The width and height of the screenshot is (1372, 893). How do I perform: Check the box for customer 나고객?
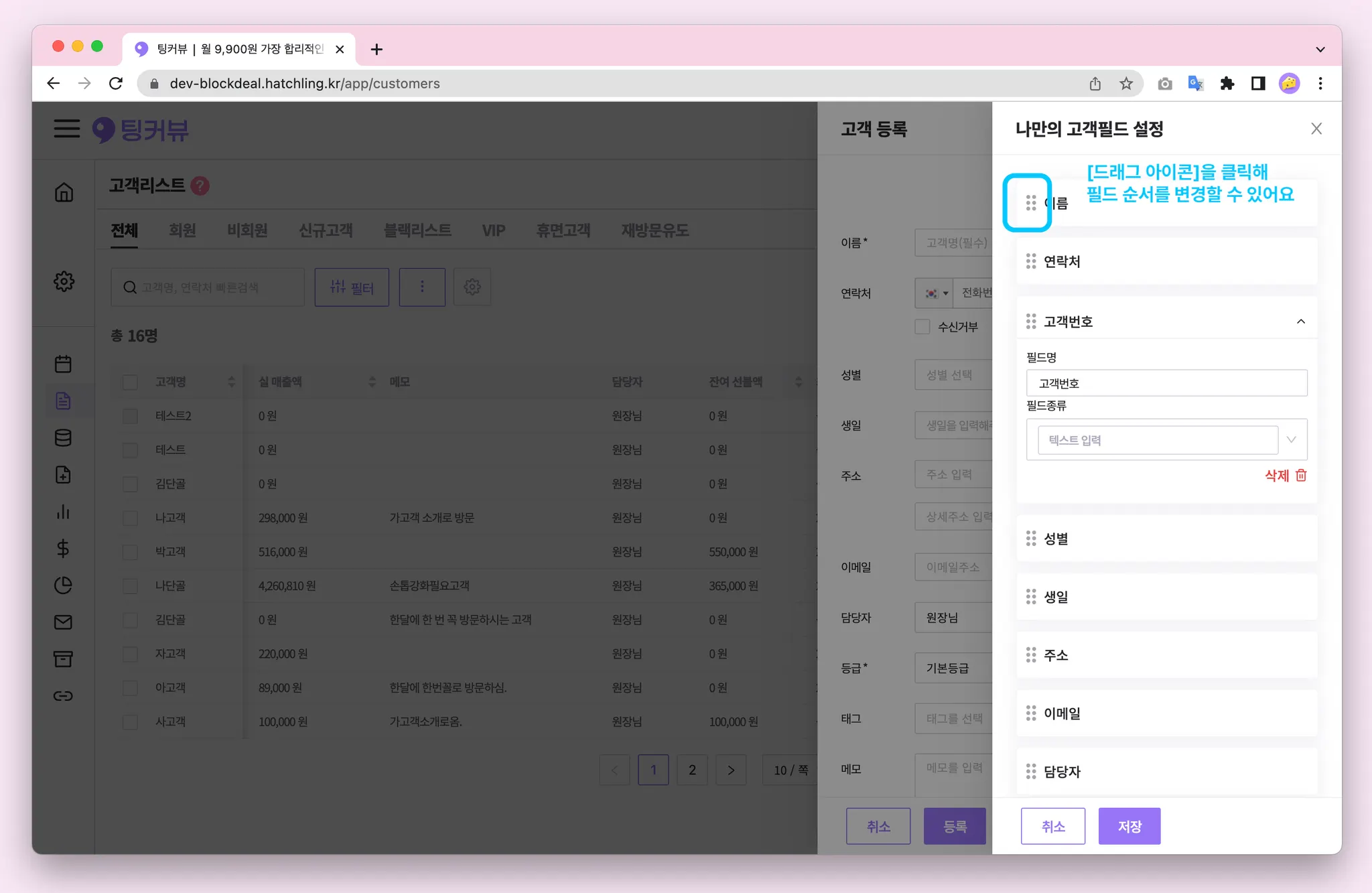131,518
